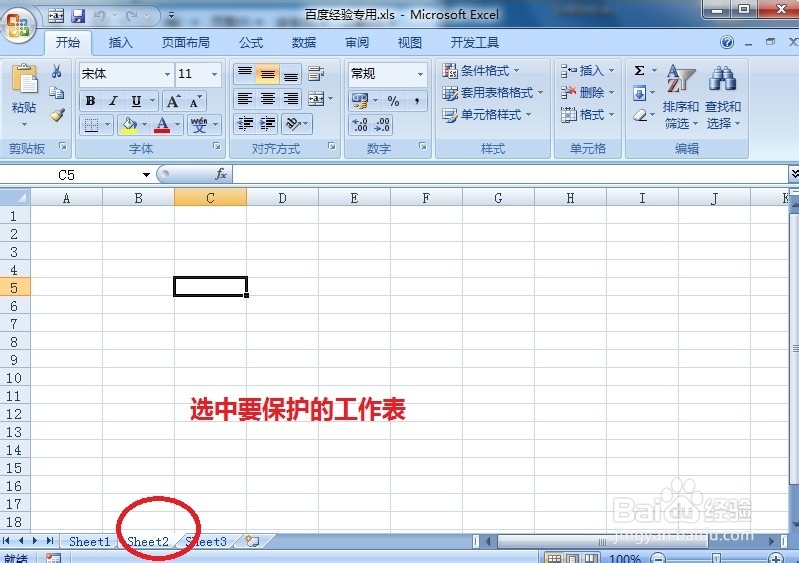
Task: Click merge and center icon
Action: point(316,99)
